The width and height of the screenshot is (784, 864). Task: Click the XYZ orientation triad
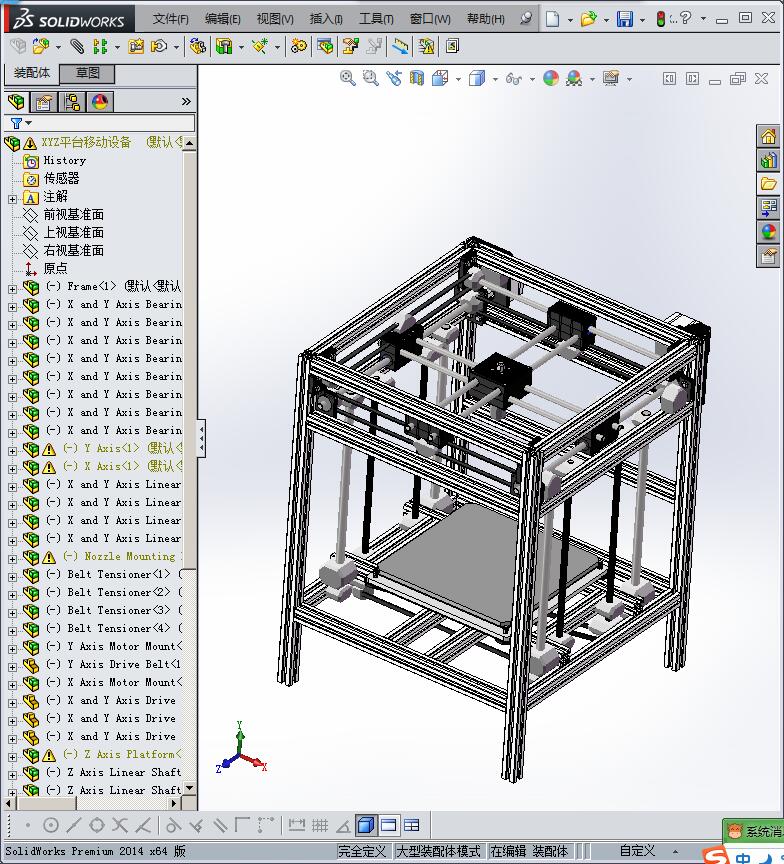pyautogui.click(x=241, y=750)
